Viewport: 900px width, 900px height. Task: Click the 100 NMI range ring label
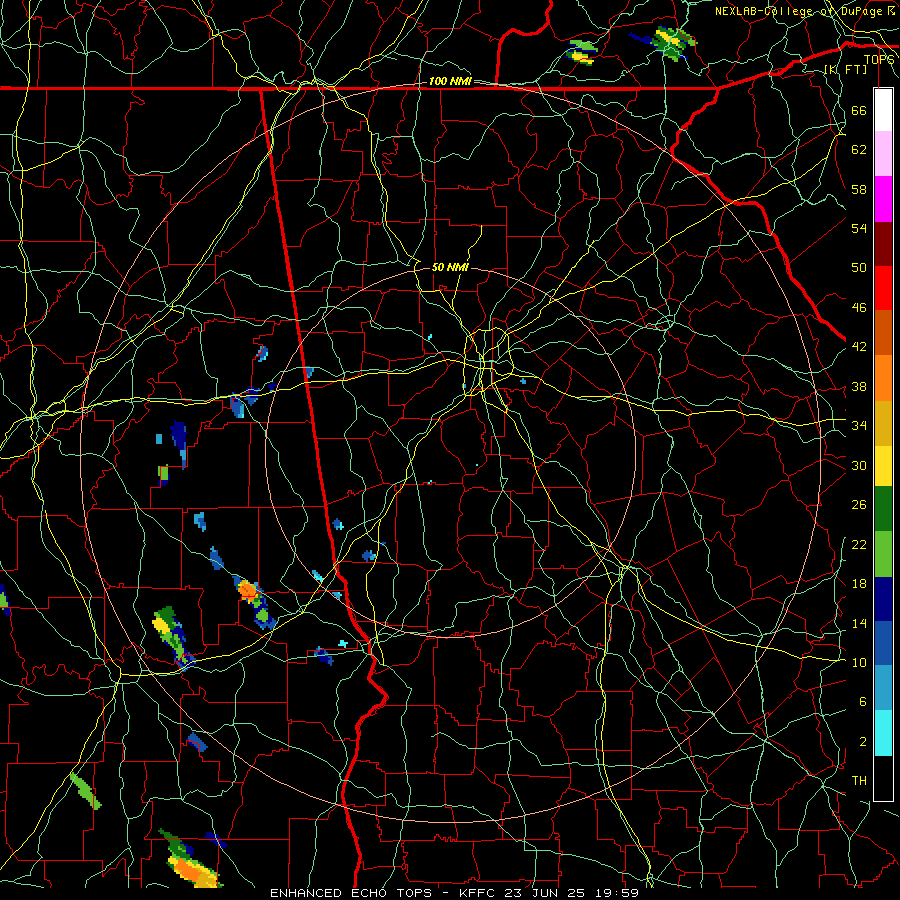(x=449, y=82)
